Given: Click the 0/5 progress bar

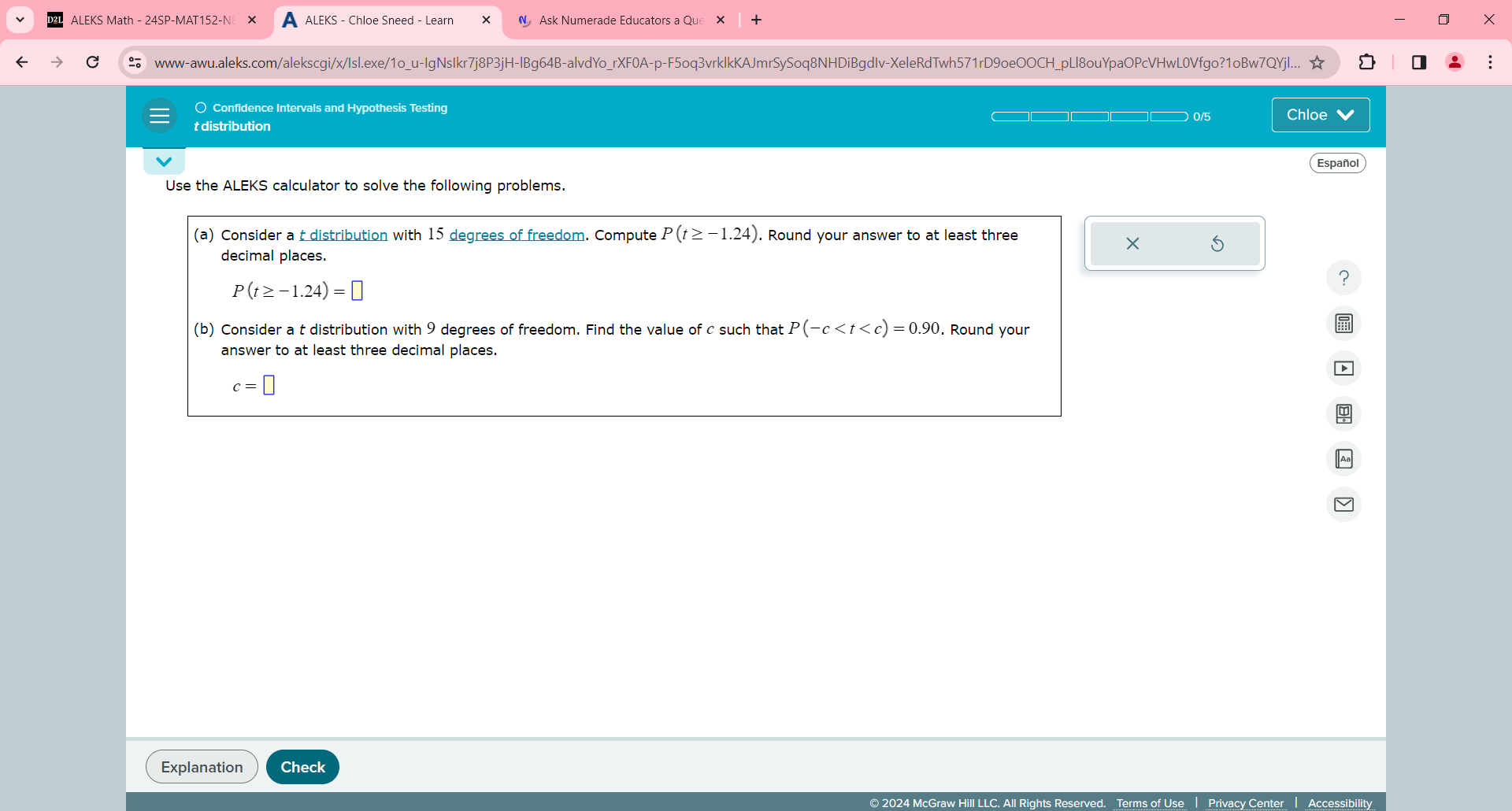Looking at the screenshot, I should point(1090,117).
